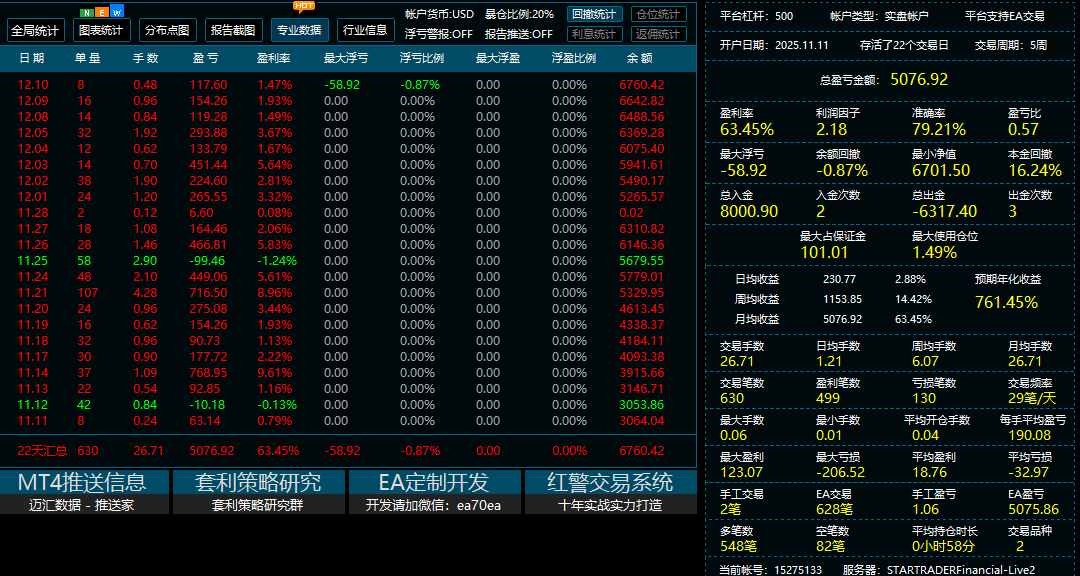This screenshot has width=1080, height=576.
Task: Click balance 0.02 in the 11.28 row
Action: [632, 212]
